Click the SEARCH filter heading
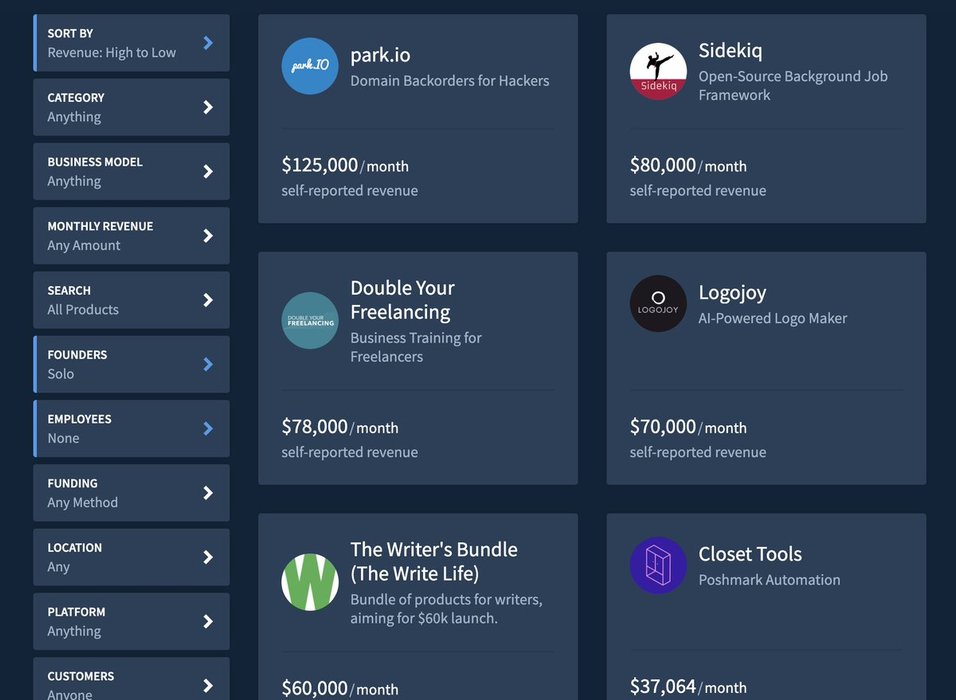Viewport: 956px width, 700px height. click(x=69, y=290)
